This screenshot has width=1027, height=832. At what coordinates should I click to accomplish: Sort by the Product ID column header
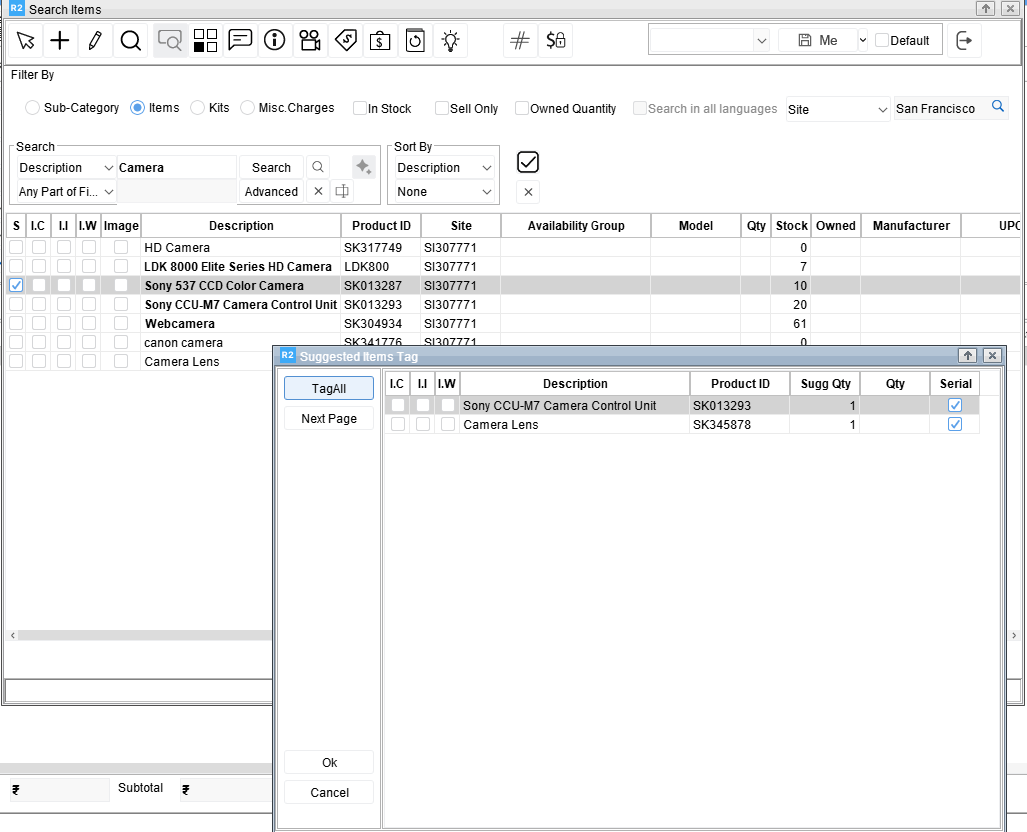click(x=381, y=226)
